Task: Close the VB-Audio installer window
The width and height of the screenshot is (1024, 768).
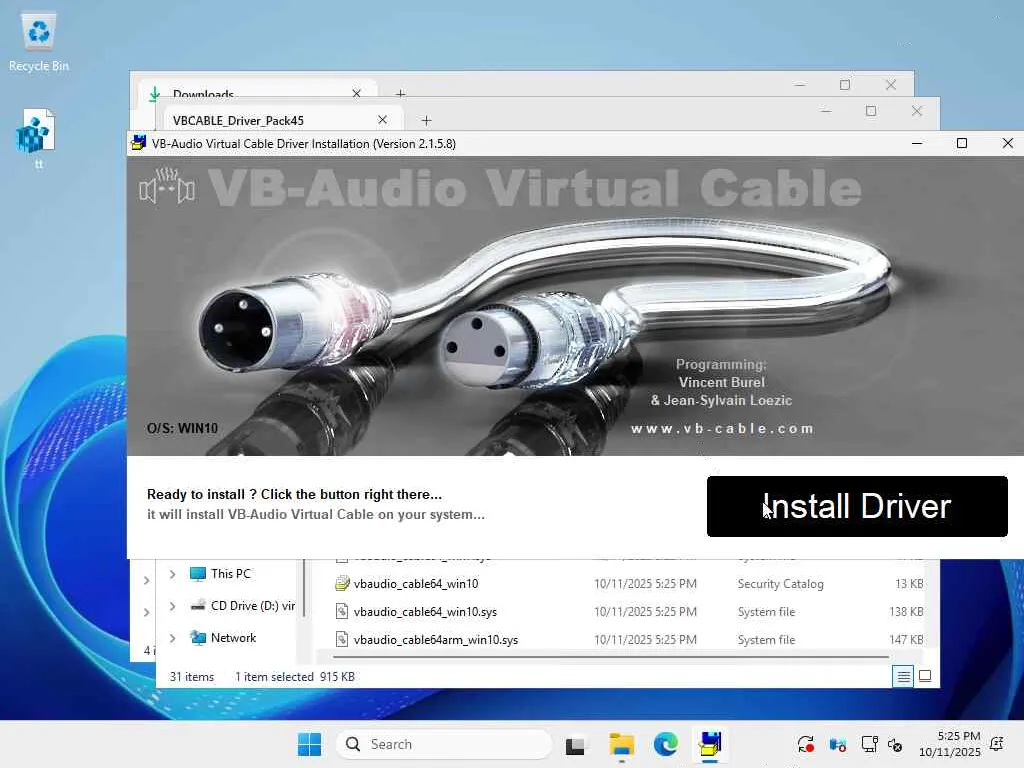Action: pos(1008,143)
